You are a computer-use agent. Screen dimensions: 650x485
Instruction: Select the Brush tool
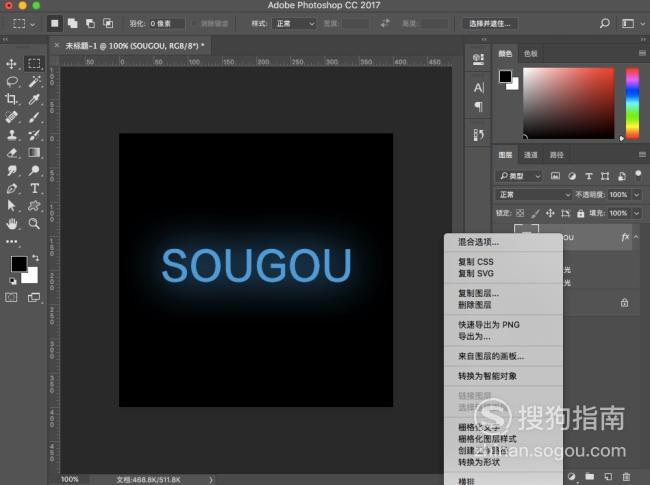click(34, 117)
